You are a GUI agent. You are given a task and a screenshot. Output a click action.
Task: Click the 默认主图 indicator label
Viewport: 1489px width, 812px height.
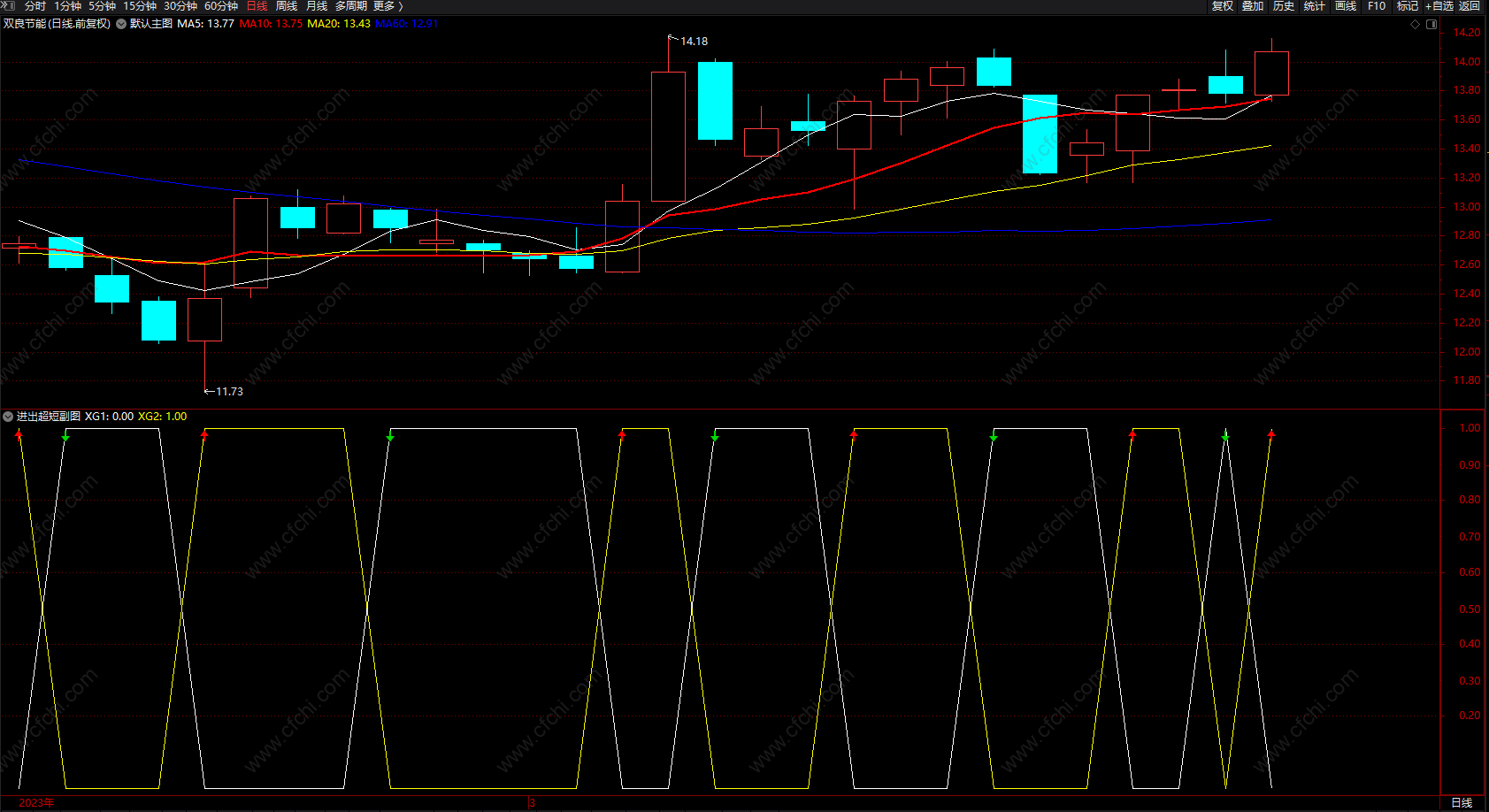pos(151,24)
